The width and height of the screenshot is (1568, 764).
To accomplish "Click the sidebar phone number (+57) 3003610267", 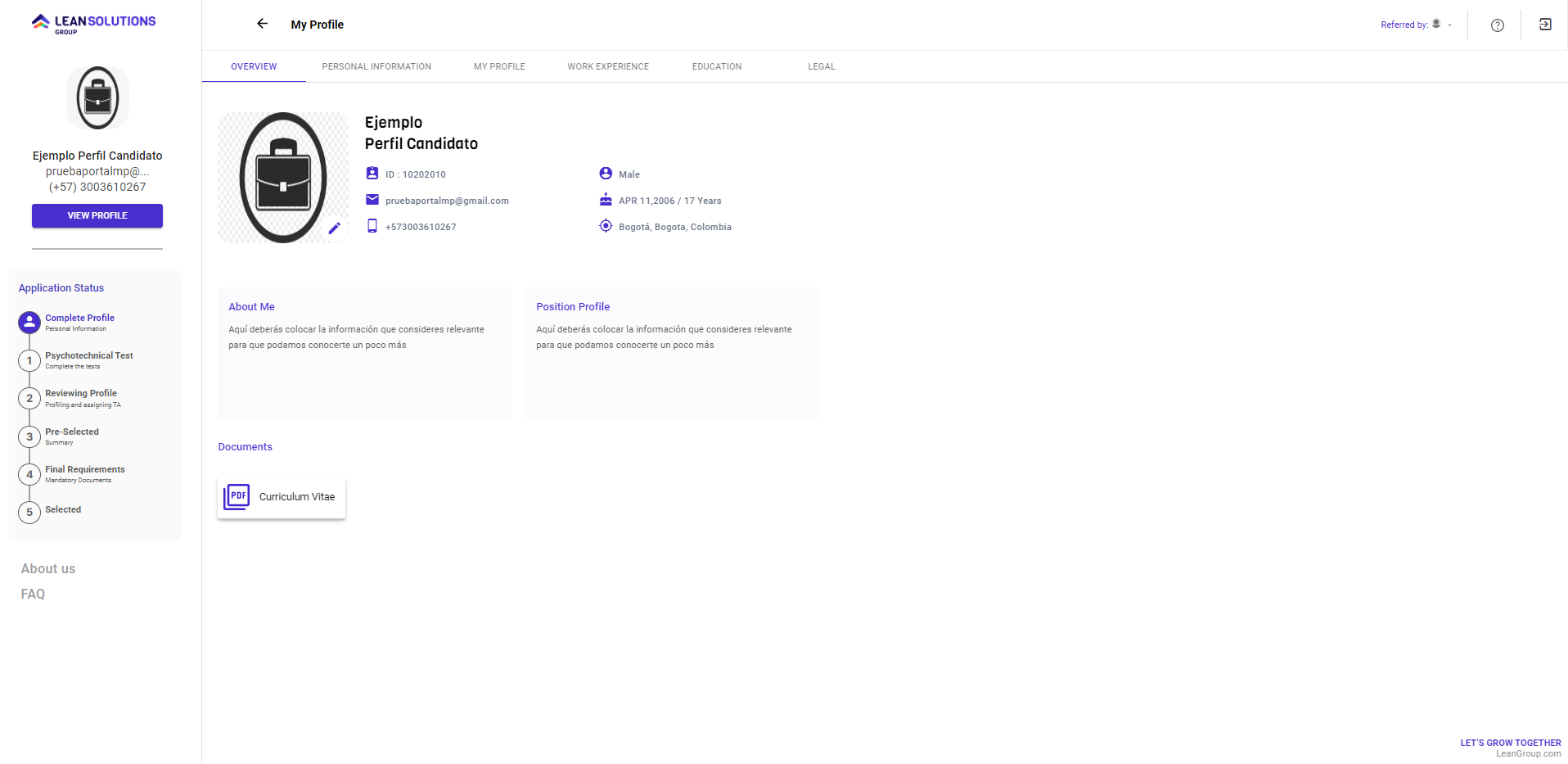I will [97, 187].
